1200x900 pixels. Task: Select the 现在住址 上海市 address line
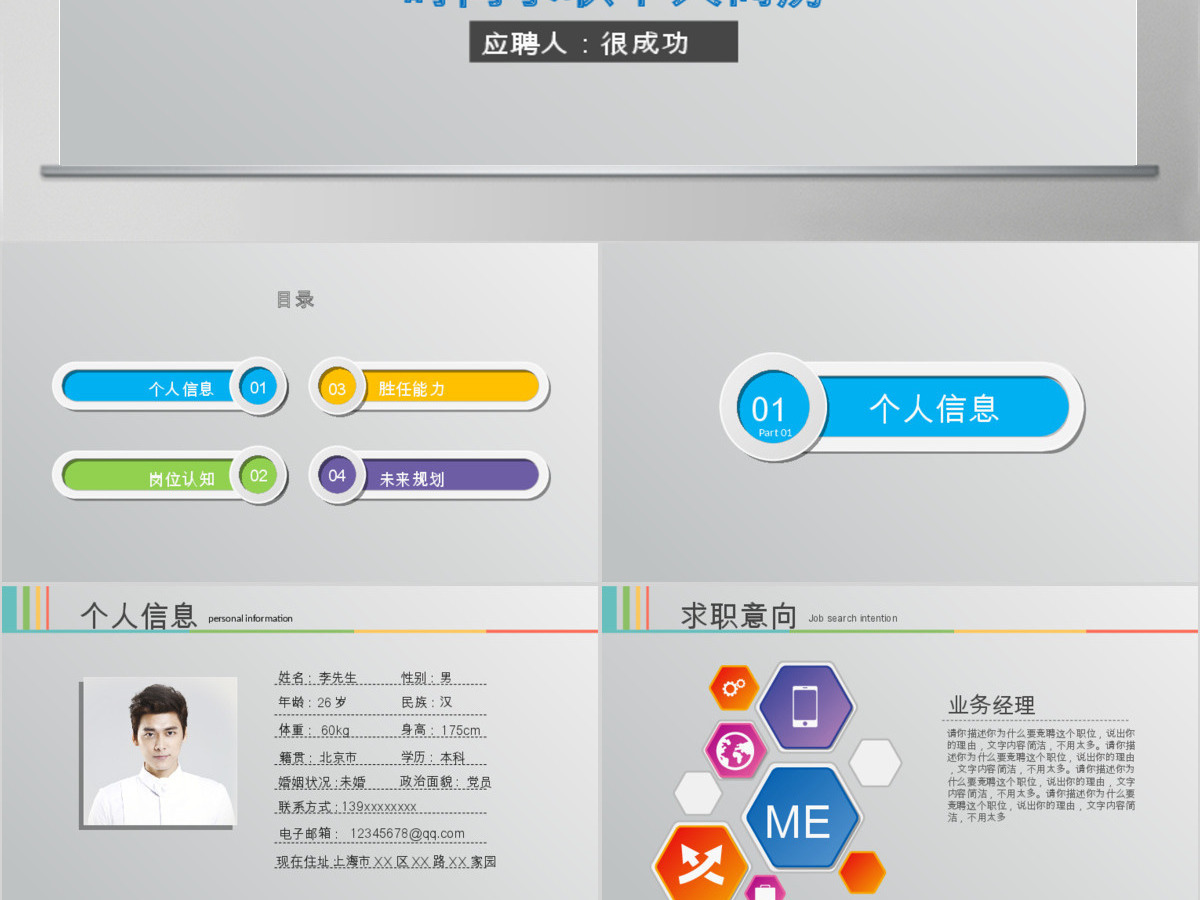(386, 861)
